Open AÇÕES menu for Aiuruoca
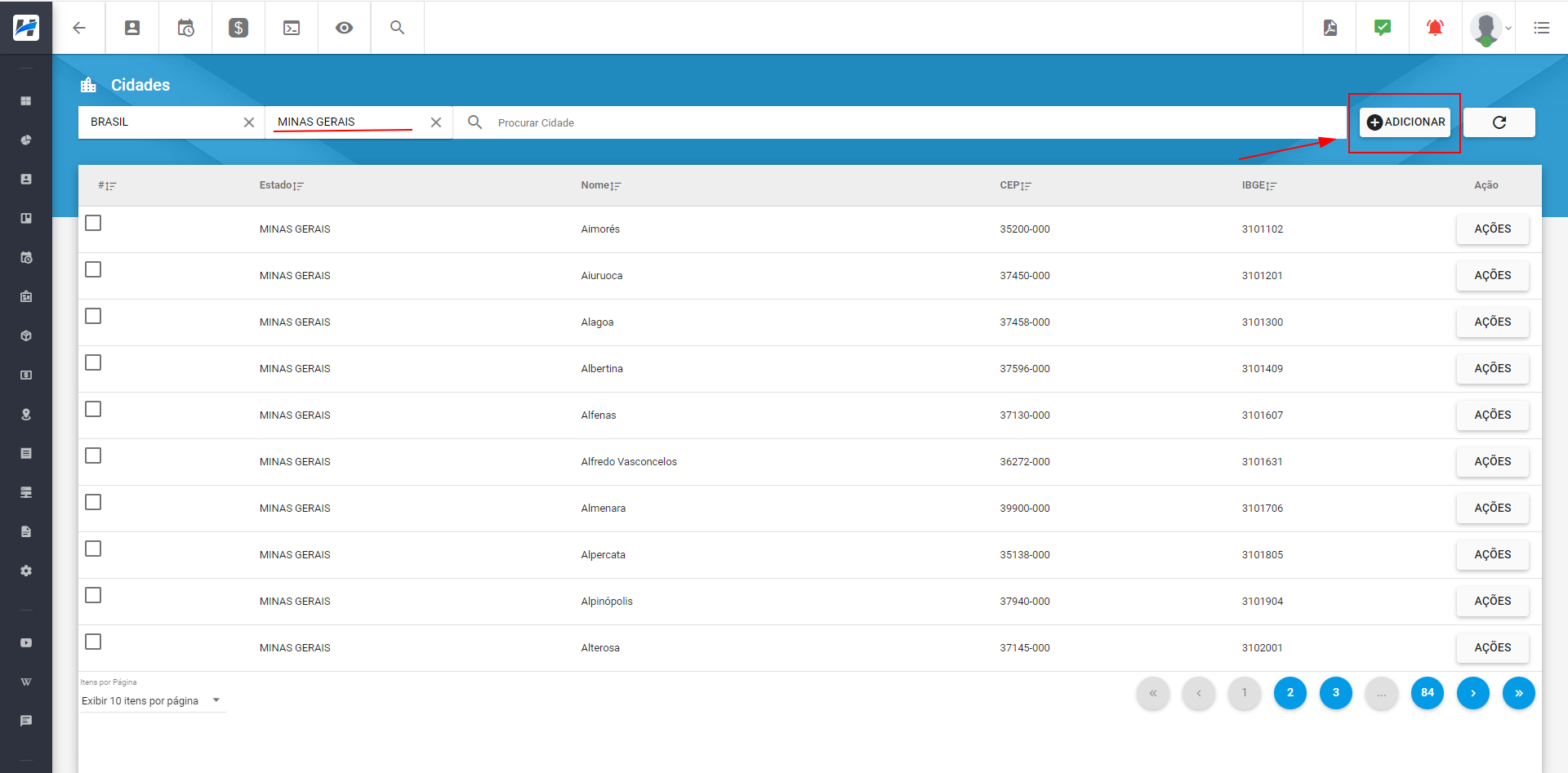This screenshot has height=773, width=1568. (1492, 276)
